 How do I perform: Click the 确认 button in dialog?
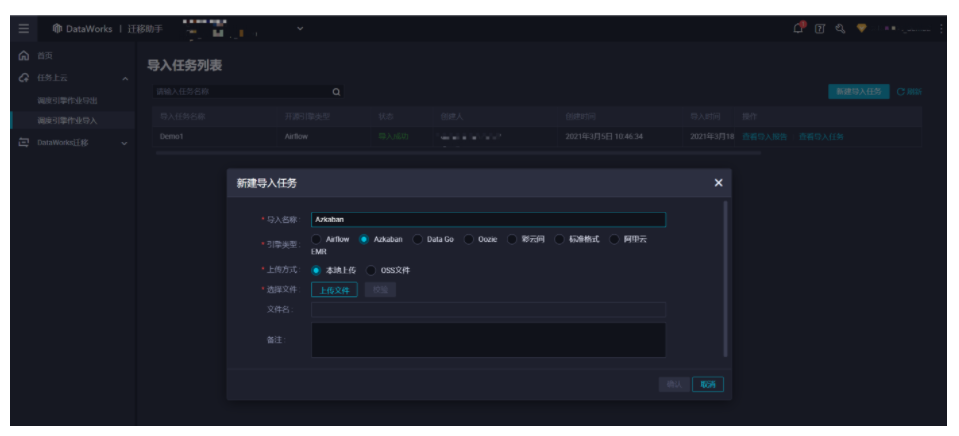(674, 384)
